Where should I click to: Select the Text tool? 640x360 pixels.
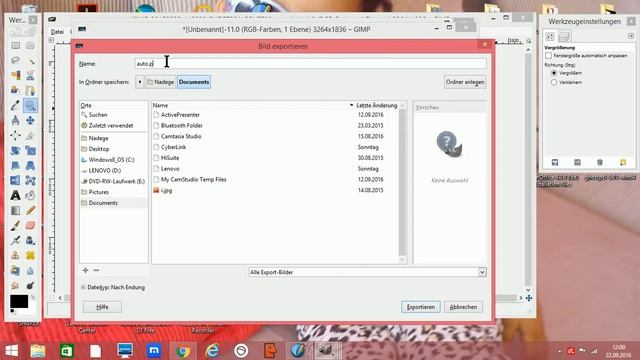pos(15,196)
